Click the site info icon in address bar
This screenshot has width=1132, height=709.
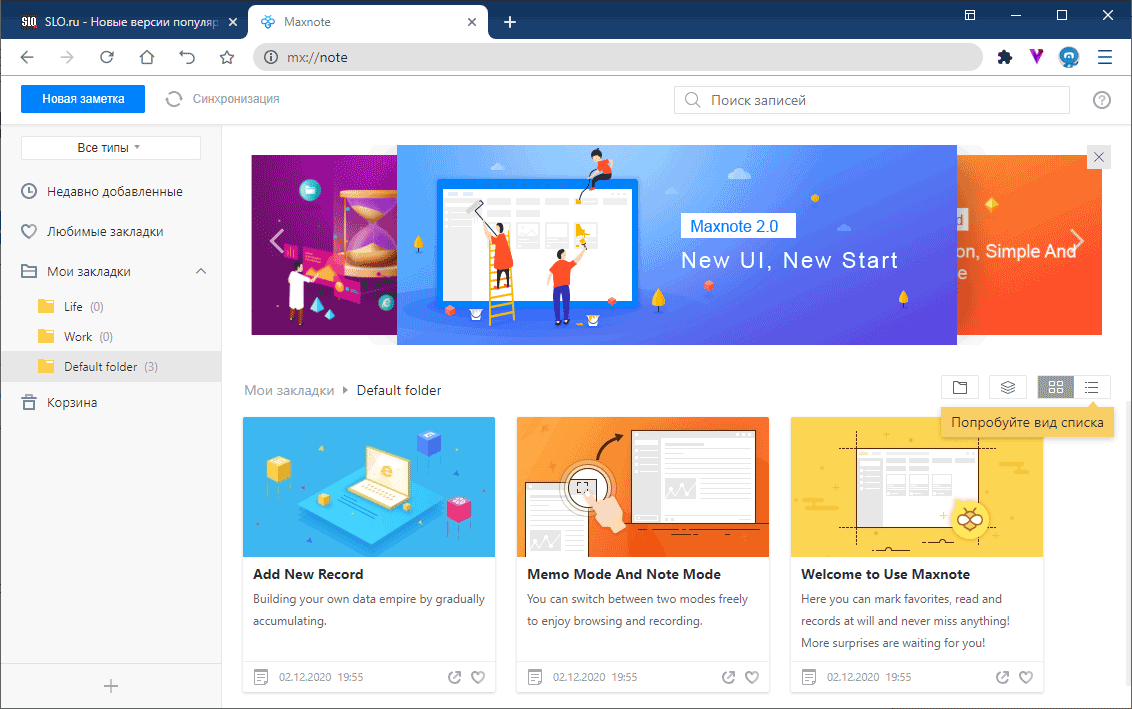coord(271,57)
